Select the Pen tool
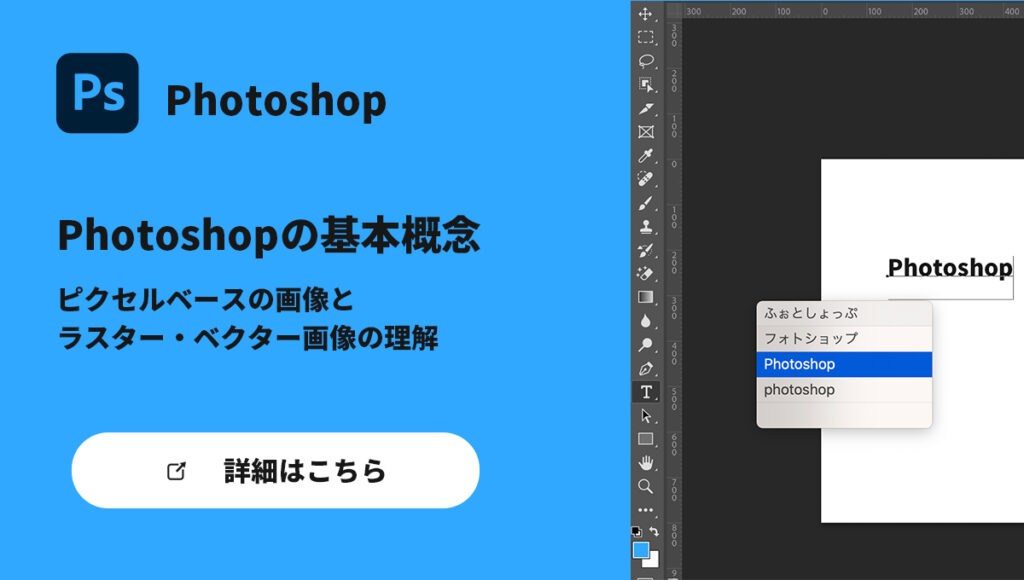 (x=646, y=368)
